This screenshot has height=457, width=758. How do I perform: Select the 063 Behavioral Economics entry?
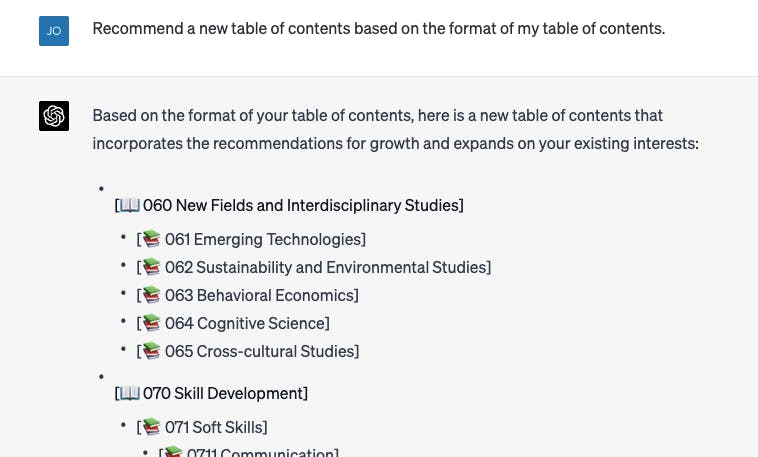coord(248,295)
